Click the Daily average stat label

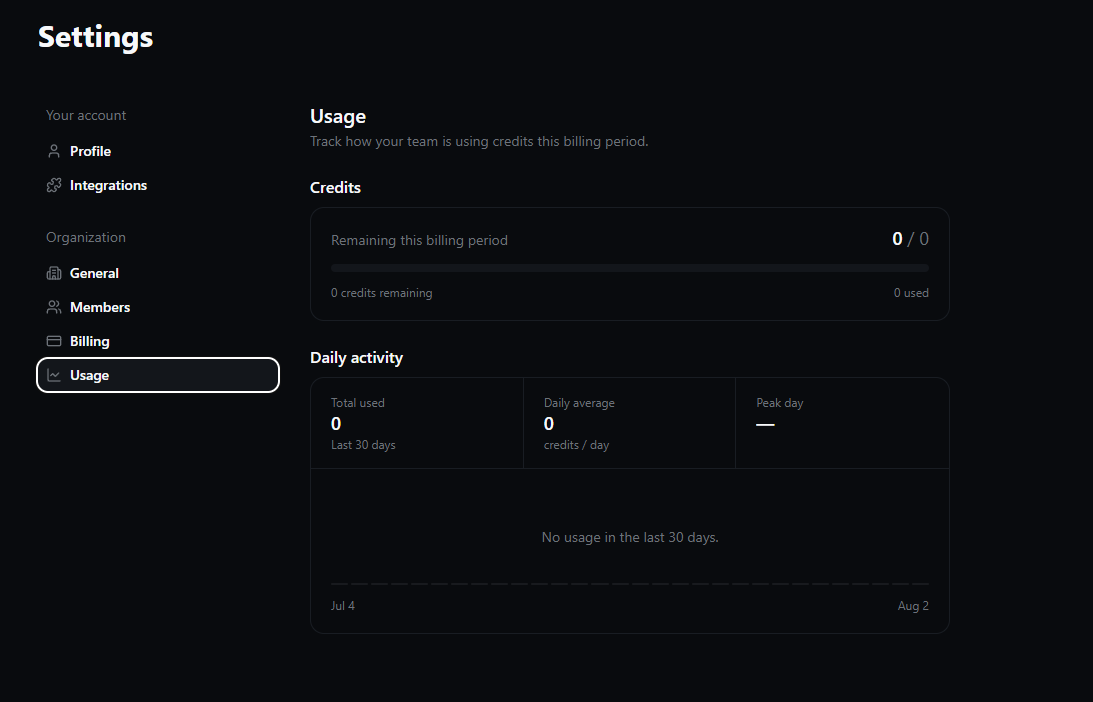coord(579,403)
